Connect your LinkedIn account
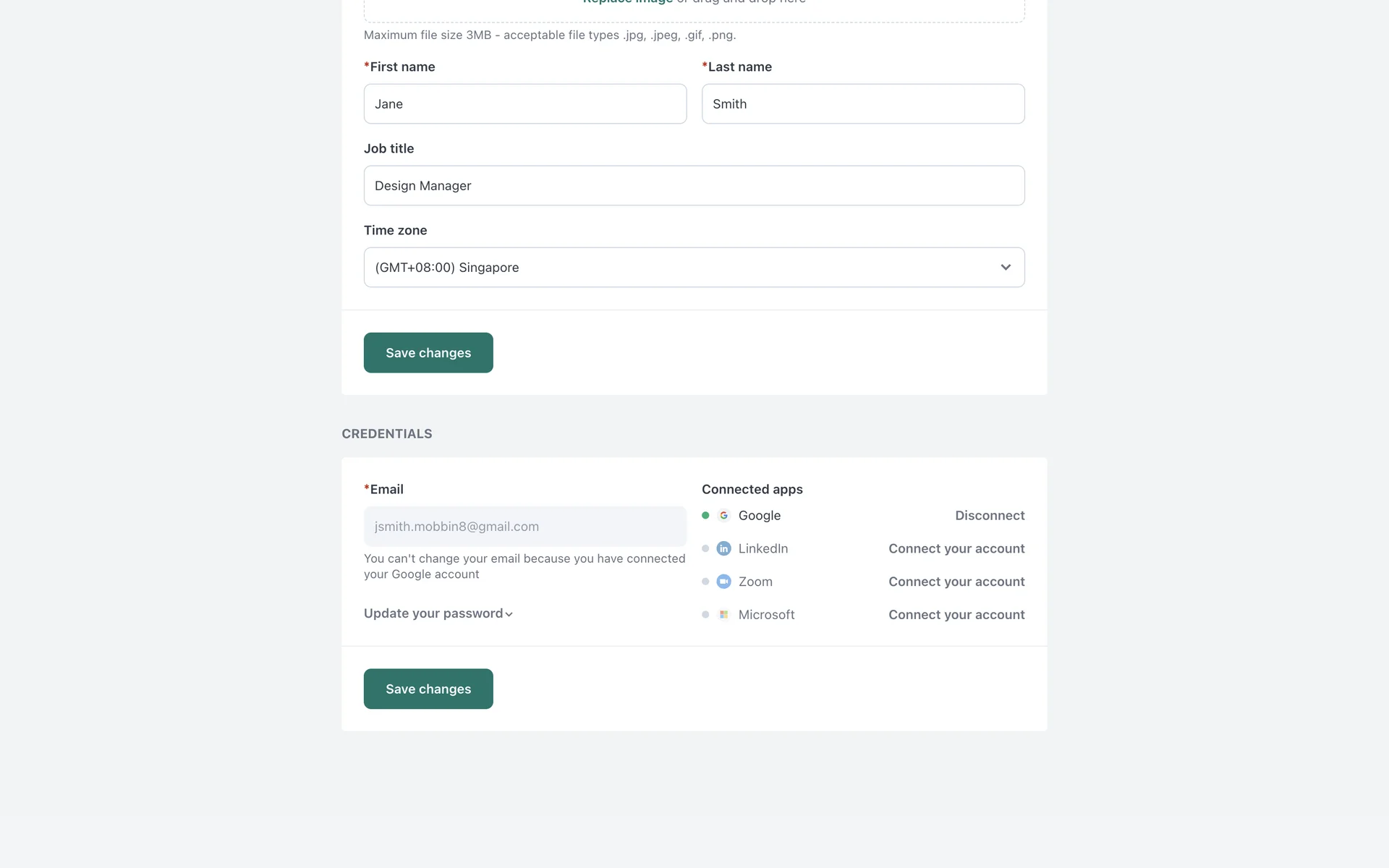Screen dimensions: 1389x868 click(956, 548)
